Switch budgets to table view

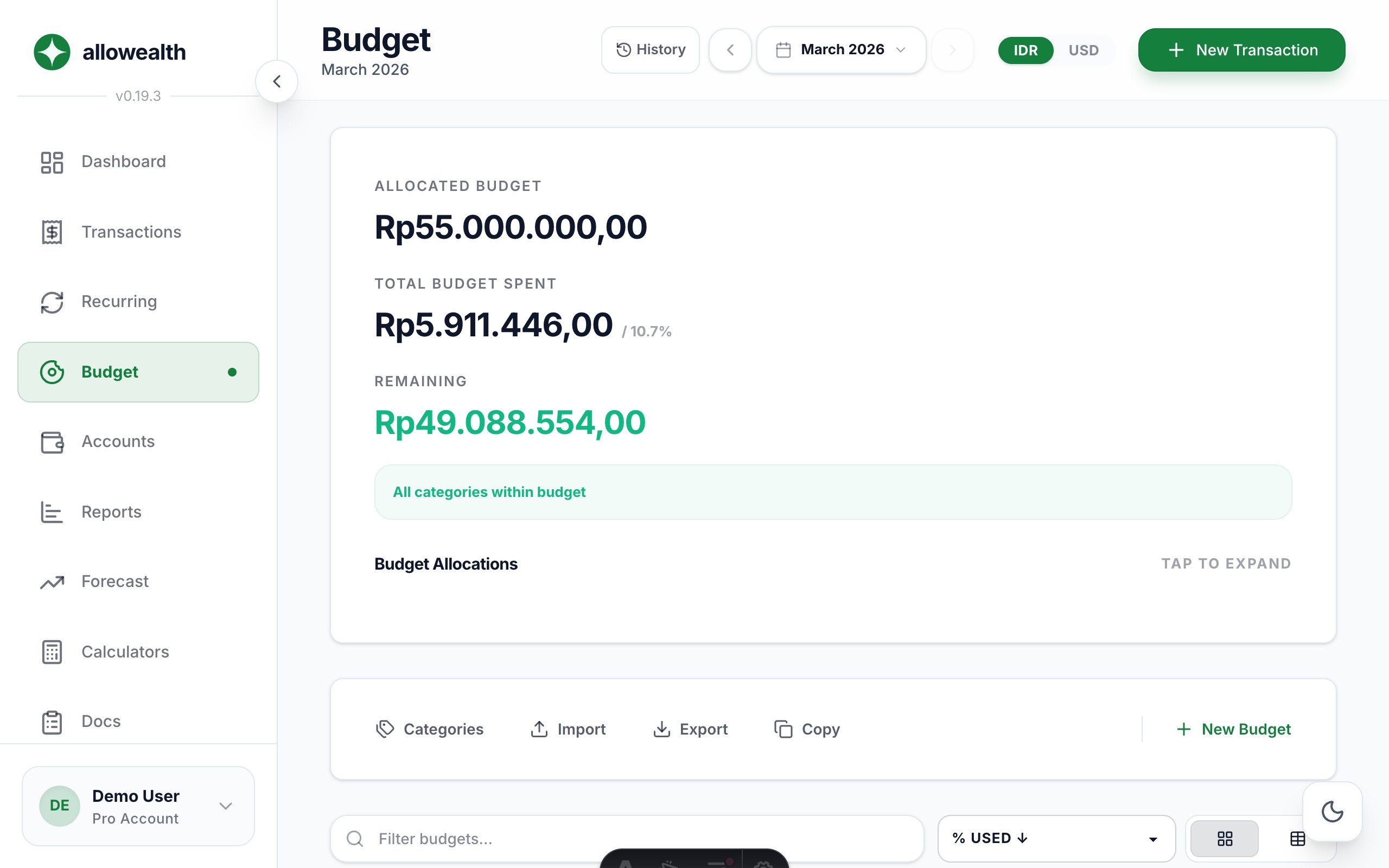1298,838
